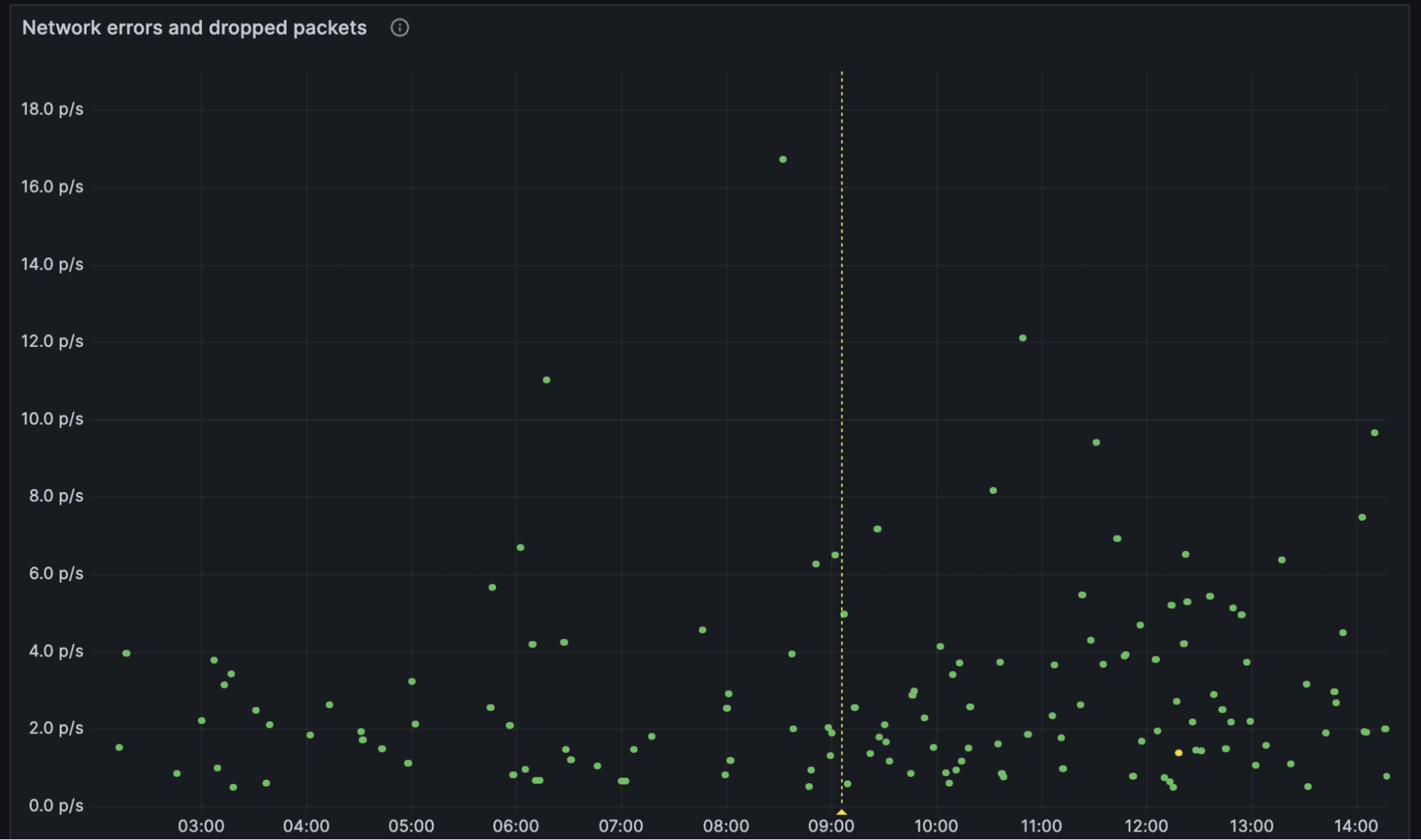This screenshot has width=1421, height=840.
Task: Select the 8.2 p/s point near 10:30
Action: pyautogui.click(x=993, y=489)
